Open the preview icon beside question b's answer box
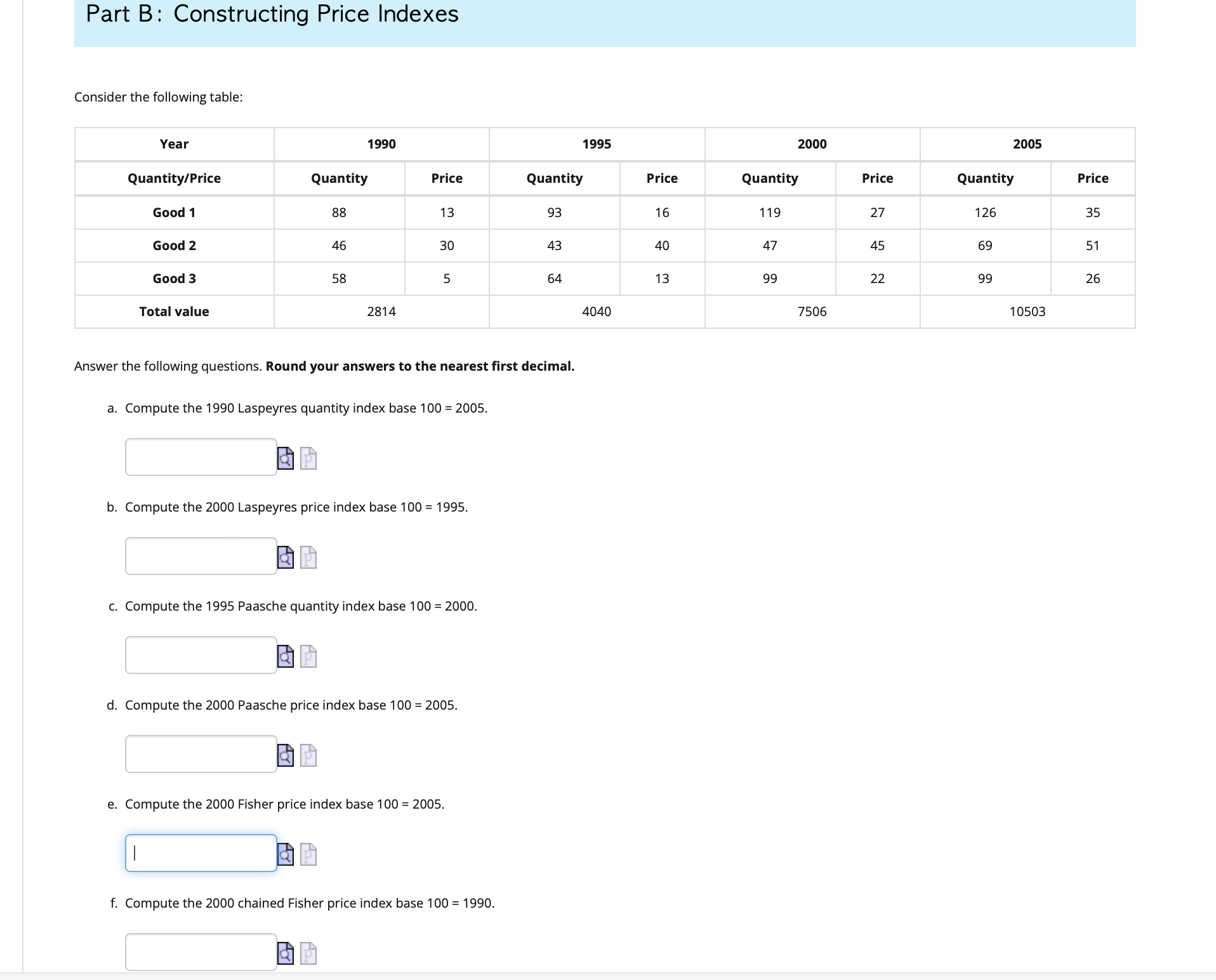The image size is (1216, 980). [x=286, y=557]
